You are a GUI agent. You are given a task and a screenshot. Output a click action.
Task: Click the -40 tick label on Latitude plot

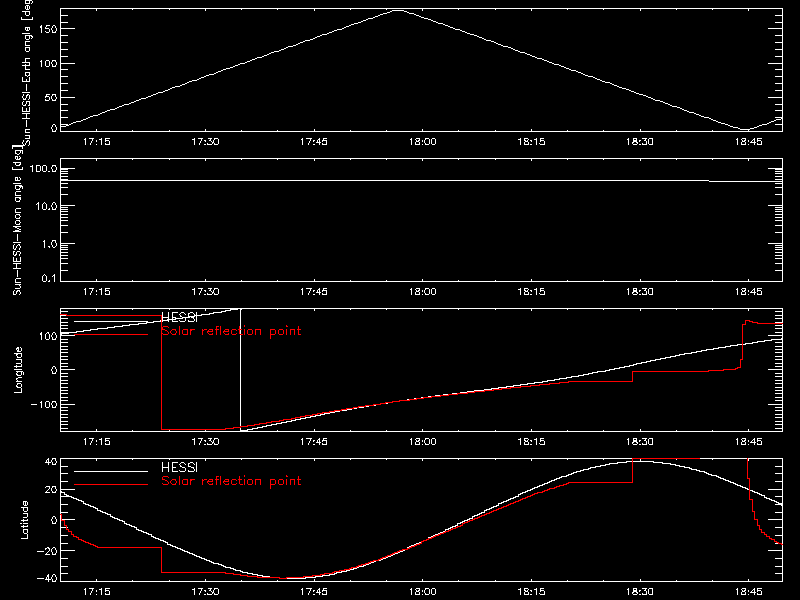[47, 579]
